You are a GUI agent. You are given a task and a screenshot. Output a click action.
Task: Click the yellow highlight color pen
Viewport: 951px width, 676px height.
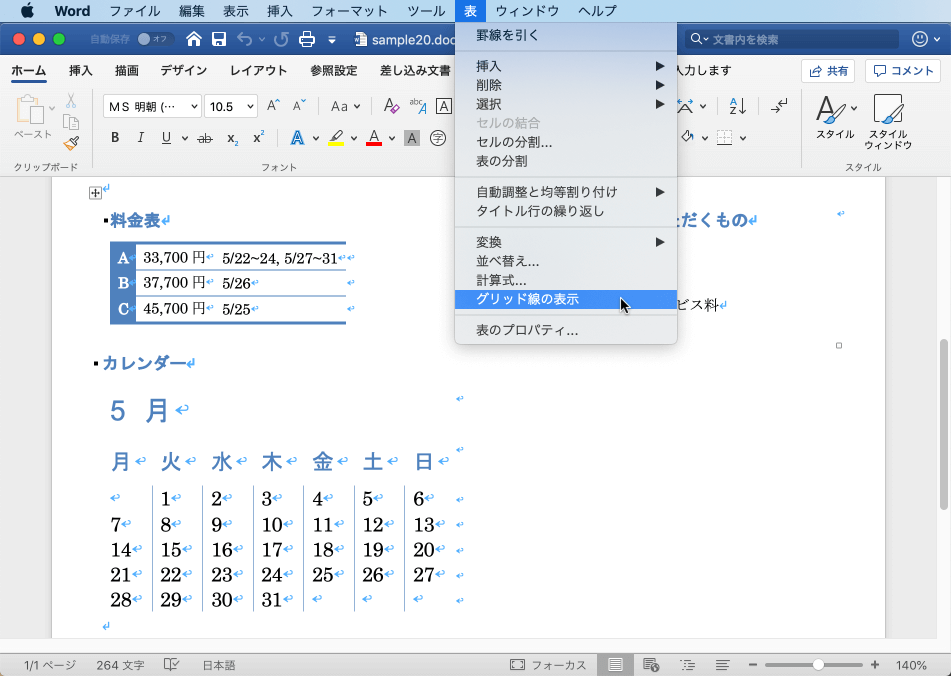337,138
